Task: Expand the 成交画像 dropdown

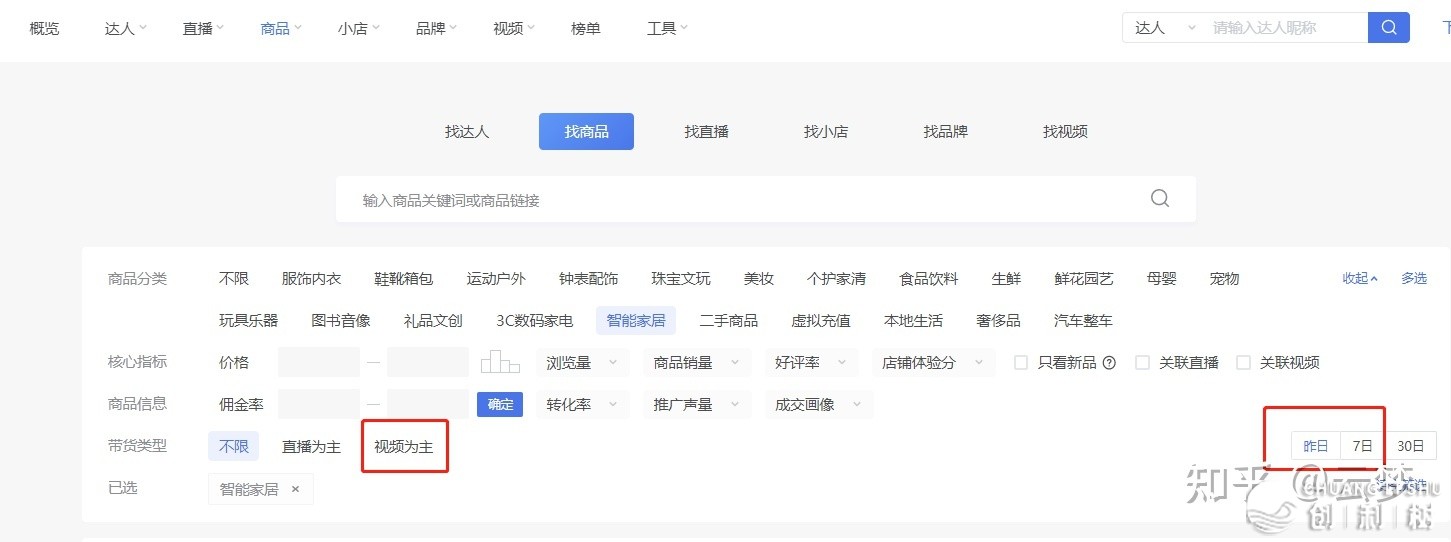Action: (817, 405)
